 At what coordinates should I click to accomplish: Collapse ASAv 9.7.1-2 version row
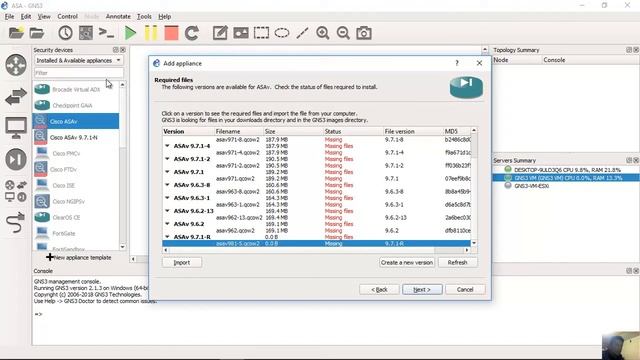(167, 159)
